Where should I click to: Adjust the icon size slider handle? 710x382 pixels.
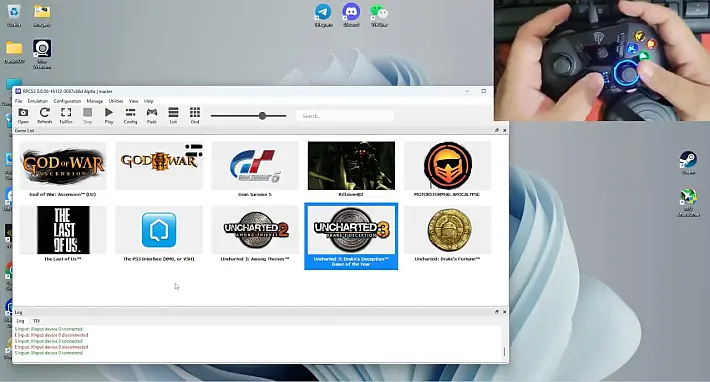tap(262, 116)
